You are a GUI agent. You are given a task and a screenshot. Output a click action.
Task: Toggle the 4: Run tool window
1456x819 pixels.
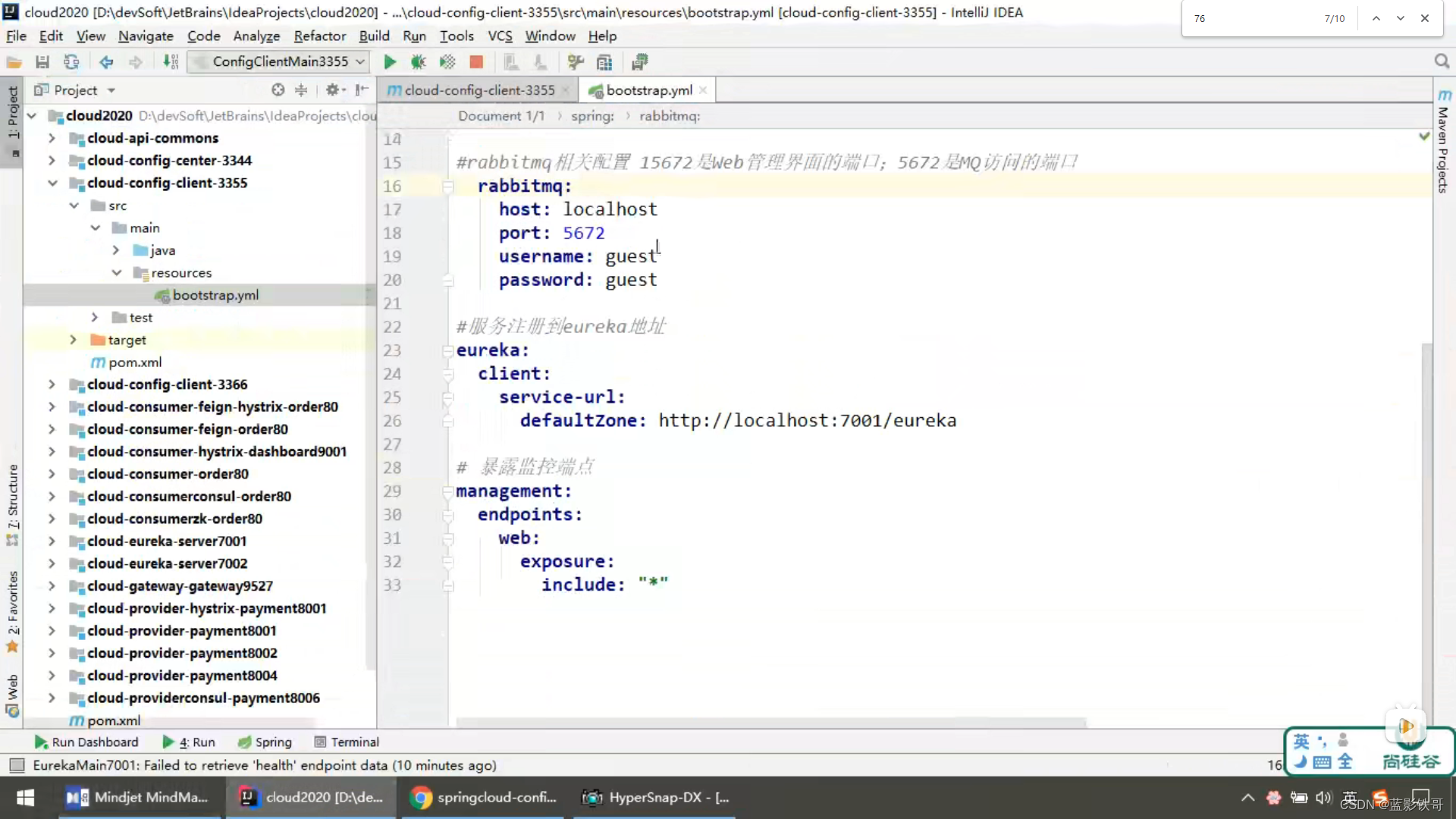pyautogui.click(x=189, y=742)
